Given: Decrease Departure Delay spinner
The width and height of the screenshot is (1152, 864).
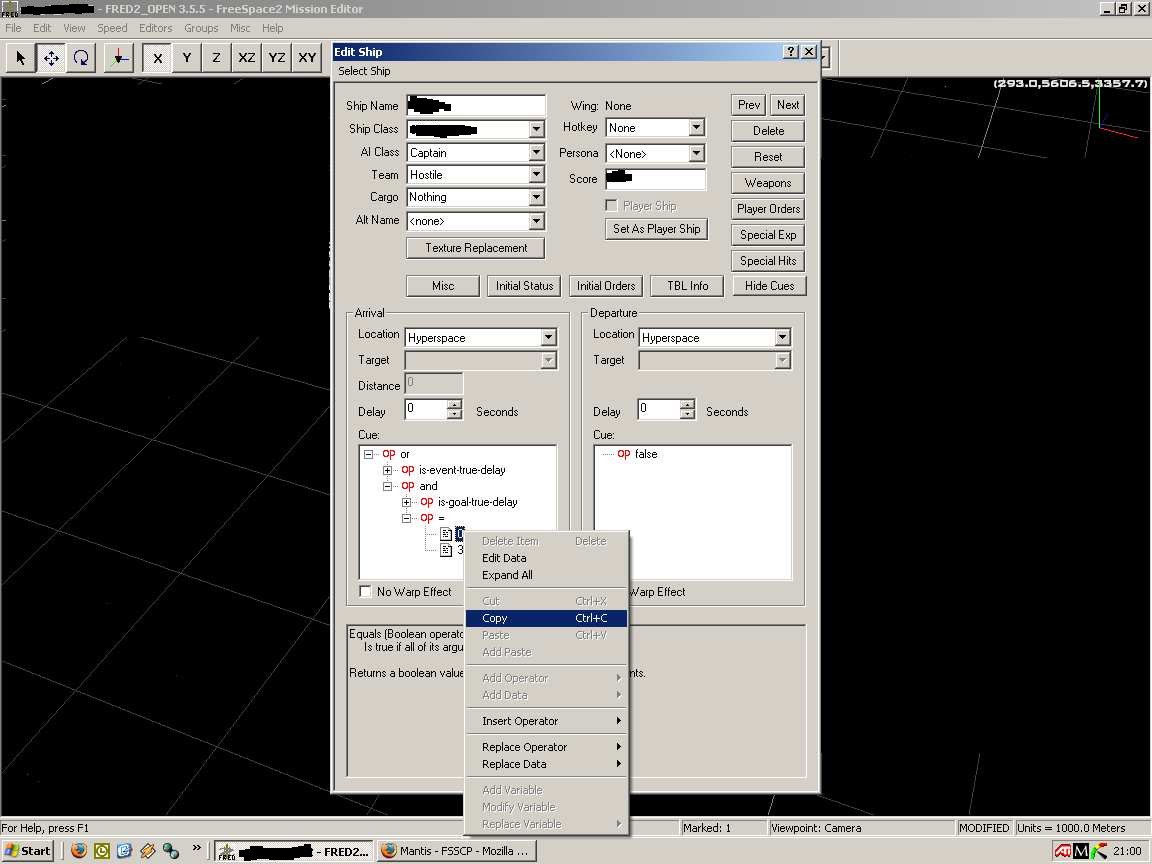Looking at the screenshot, I should pos(687,414).
